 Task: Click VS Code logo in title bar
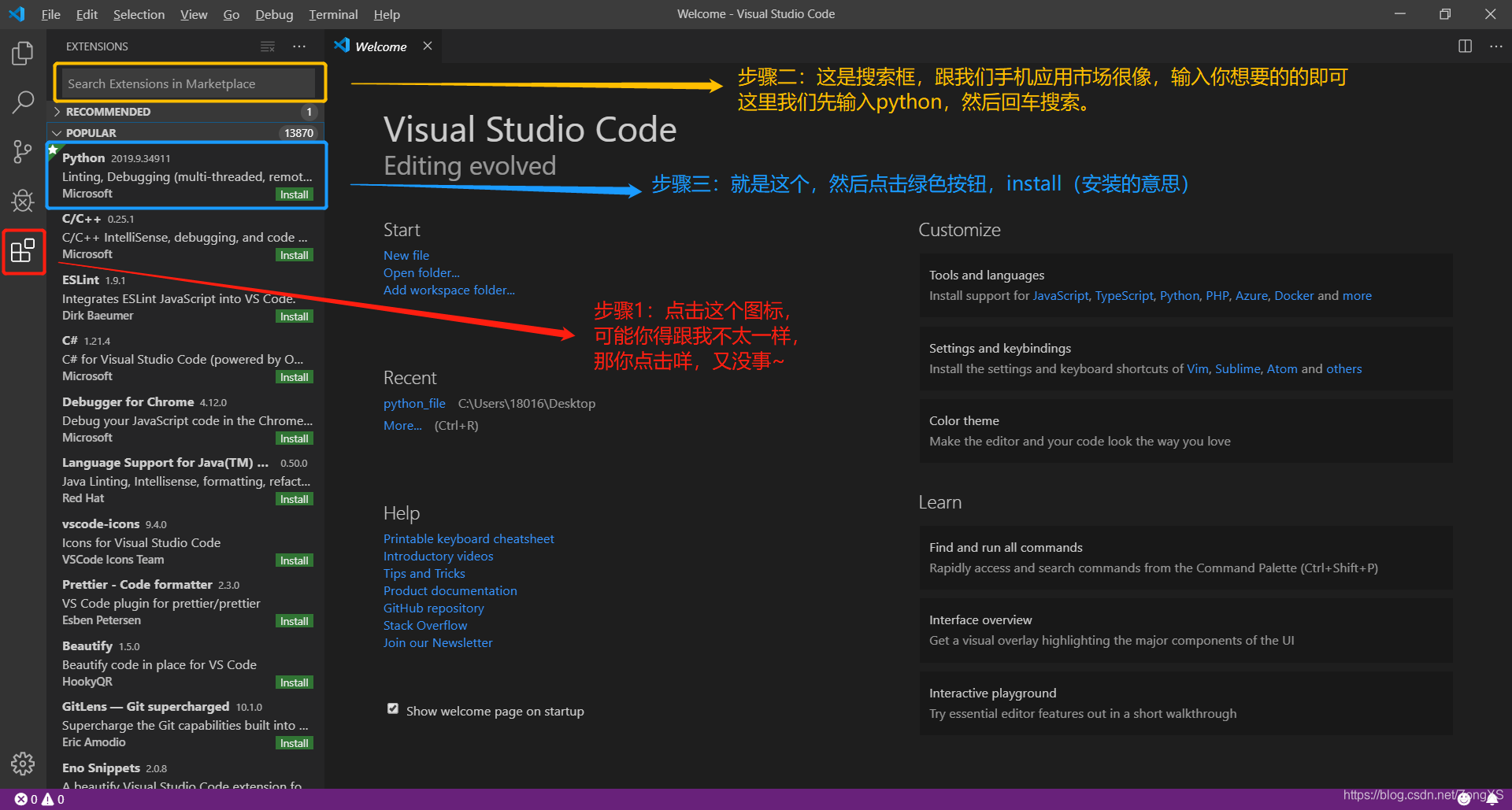[x=17, y=14]
